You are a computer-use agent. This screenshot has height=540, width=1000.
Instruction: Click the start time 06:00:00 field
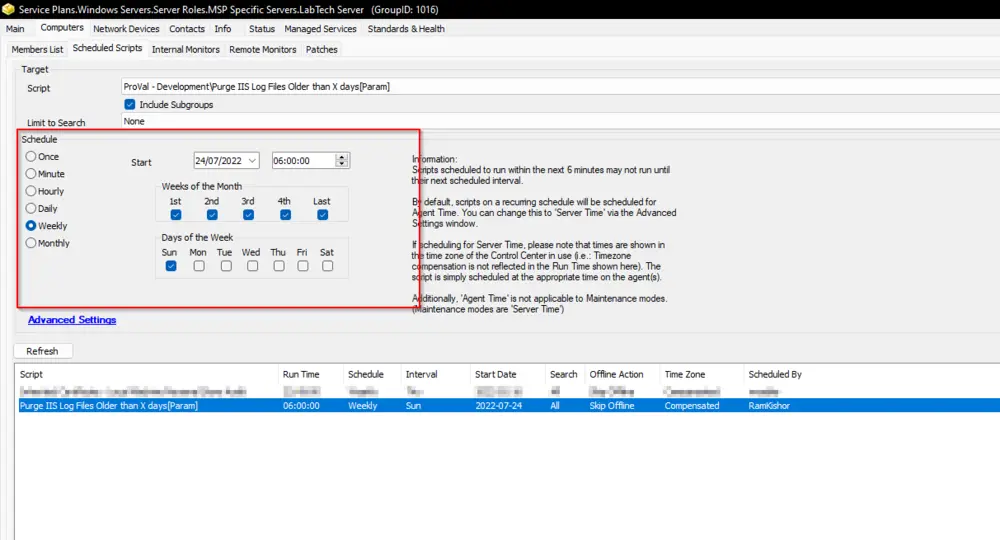pyautogui.click(x=304, y=161)
